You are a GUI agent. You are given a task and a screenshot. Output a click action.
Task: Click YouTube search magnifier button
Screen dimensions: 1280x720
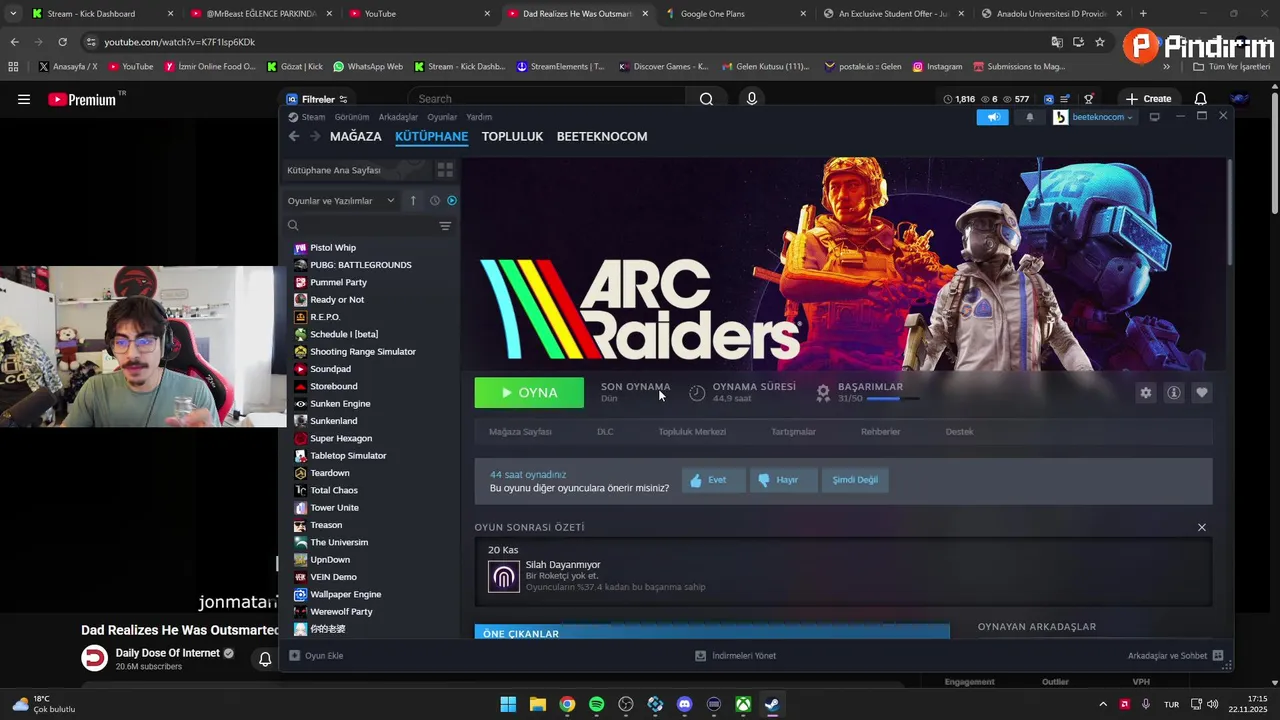coord(706,99)
